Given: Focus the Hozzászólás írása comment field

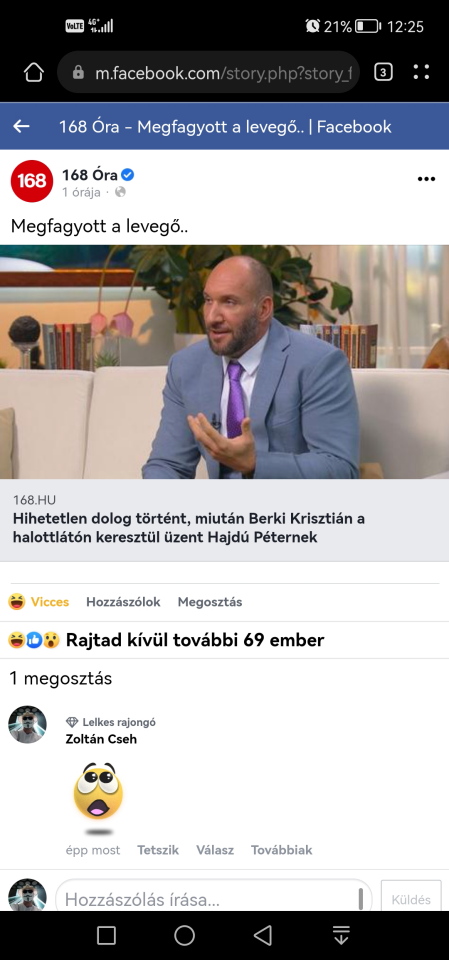Looking at the screenshot, I should coord(214,899).
